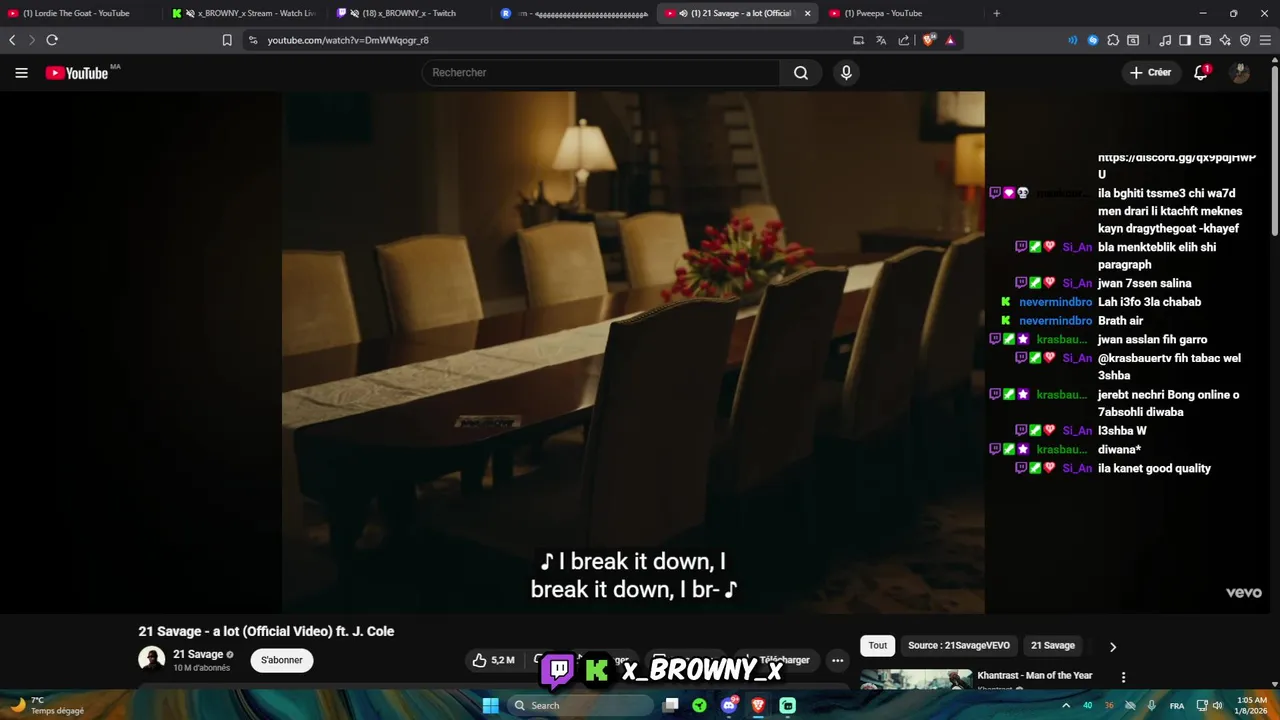
Task: Select the 21 Savage filter chip
Action: coord(1053,646)
